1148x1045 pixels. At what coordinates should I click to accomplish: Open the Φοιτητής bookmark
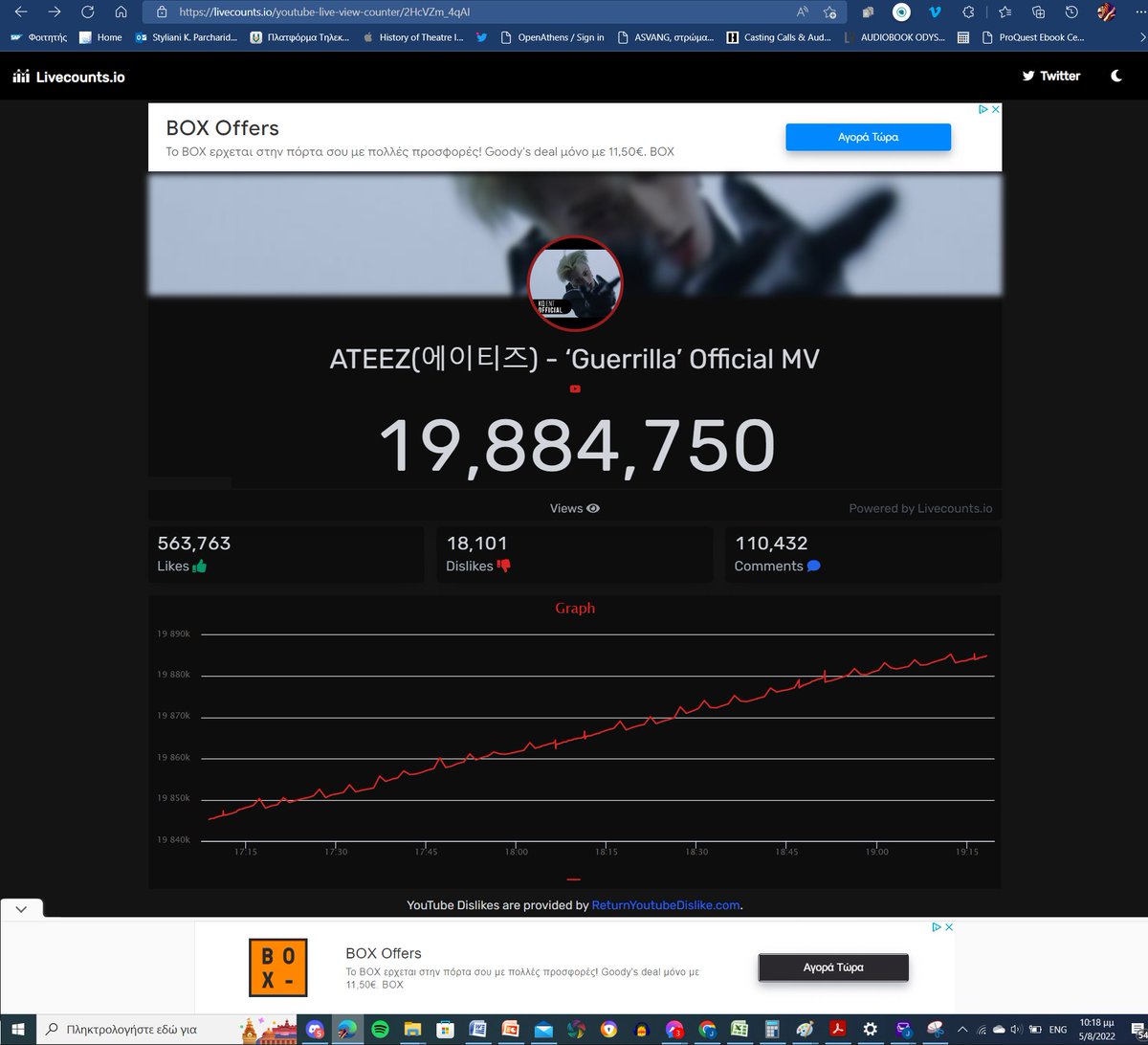(x=39, y=37)
